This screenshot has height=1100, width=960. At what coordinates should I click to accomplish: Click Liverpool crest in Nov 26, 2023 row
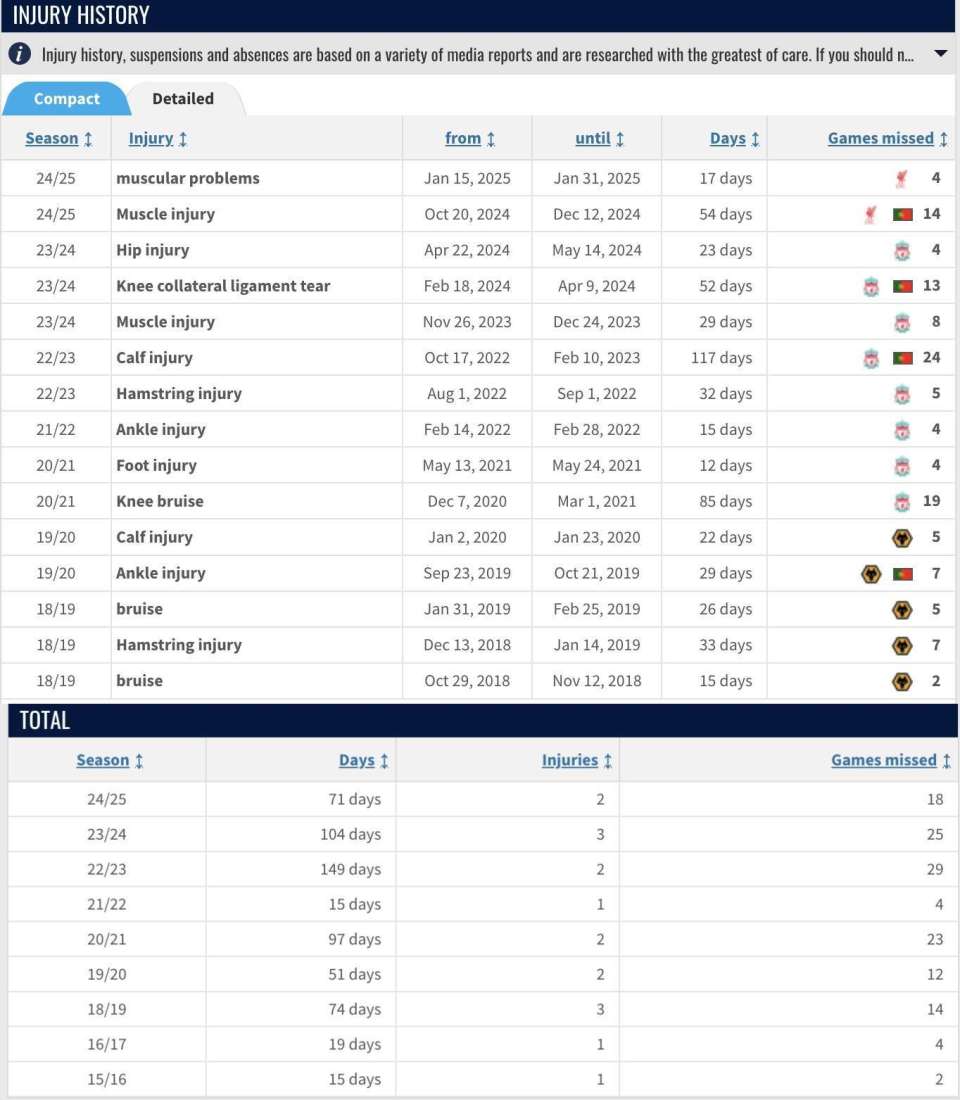point(902,323)
